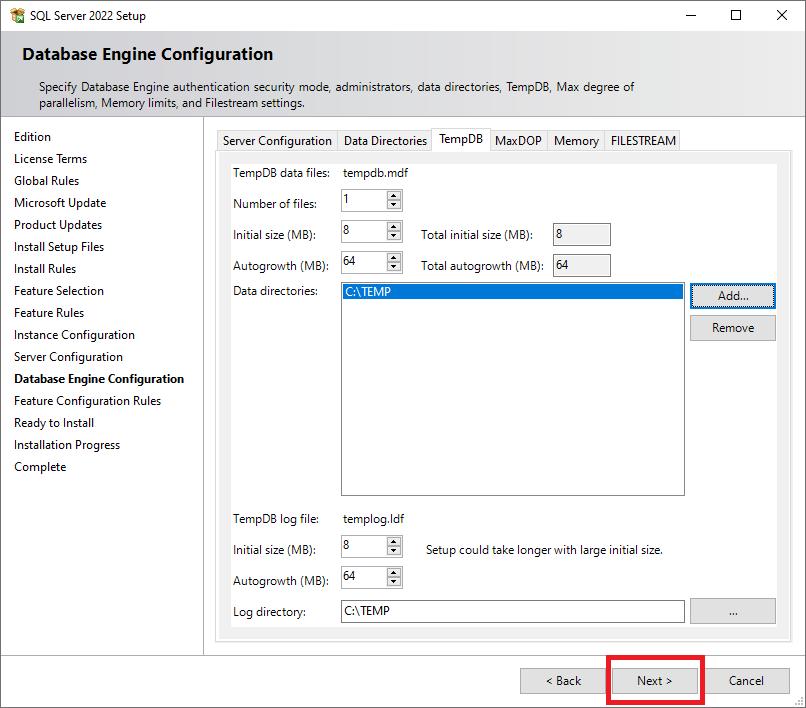The image size is (806, 708).
Task: Open the FILESTREAM tab
Action: coord(643,141)
